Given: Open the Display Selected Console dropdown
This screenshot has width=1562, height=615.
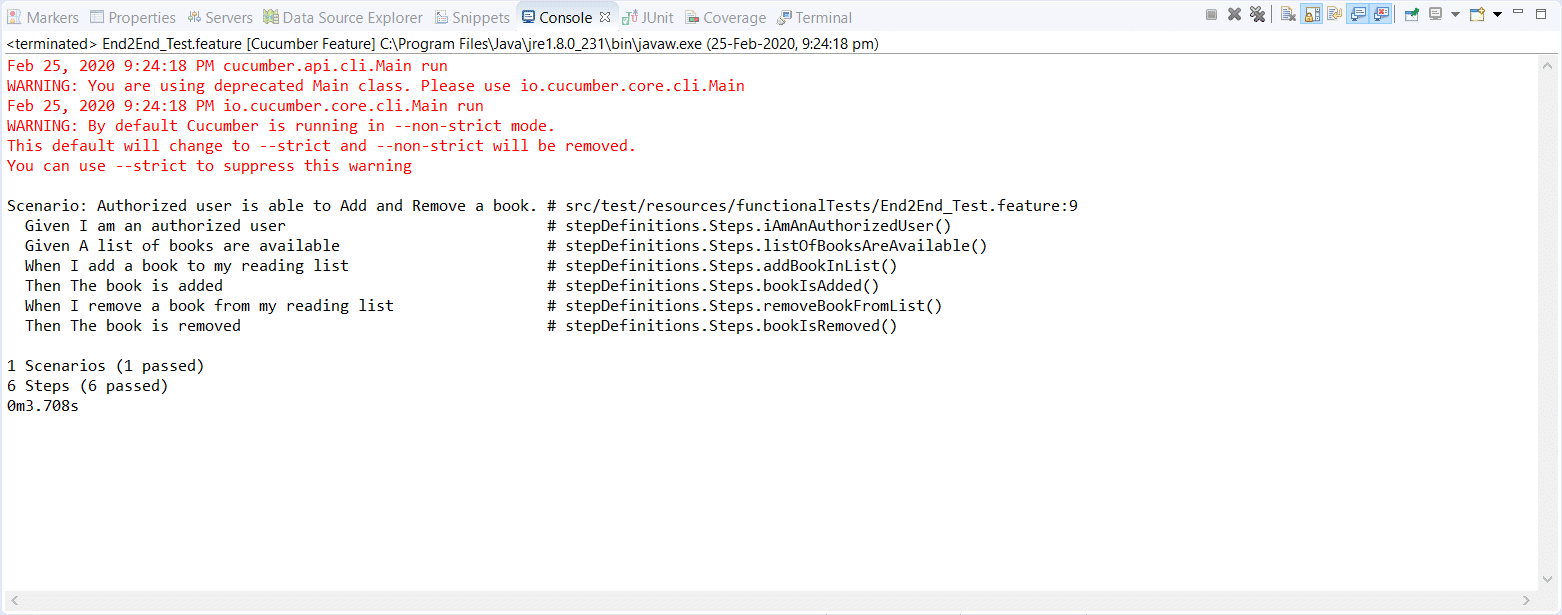Looking at the screenshot, I should 1453,14.
